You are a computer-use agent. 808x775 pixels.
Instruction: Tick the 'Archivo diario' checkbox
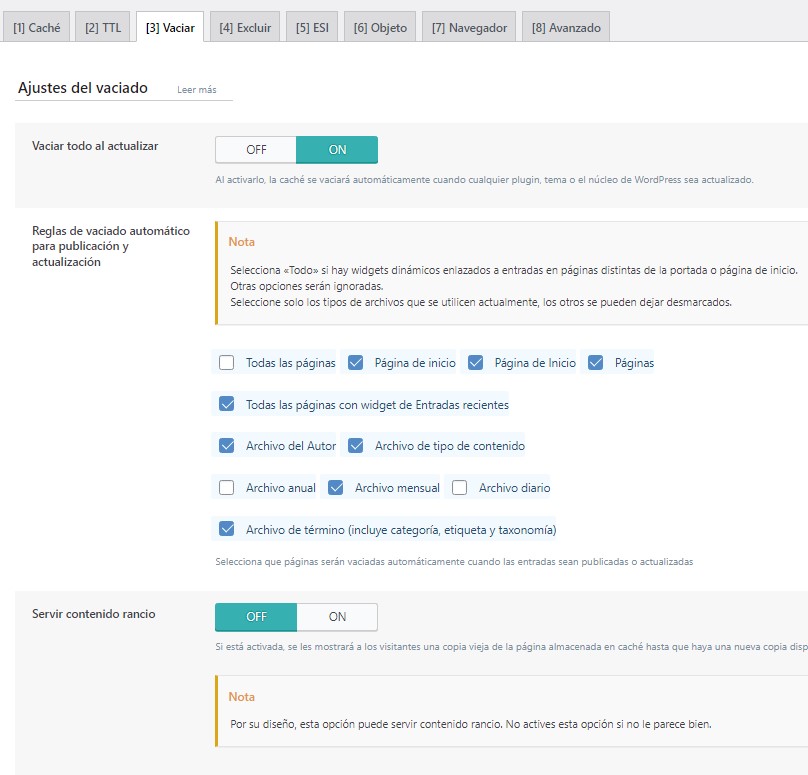460,488
